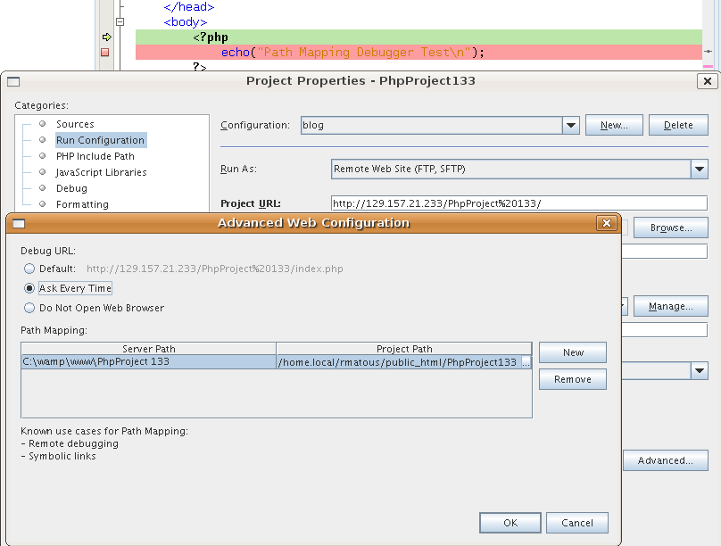Click New configuration button
The height and width of the screenshot is (546, 721).
click(x=614, y=125)
